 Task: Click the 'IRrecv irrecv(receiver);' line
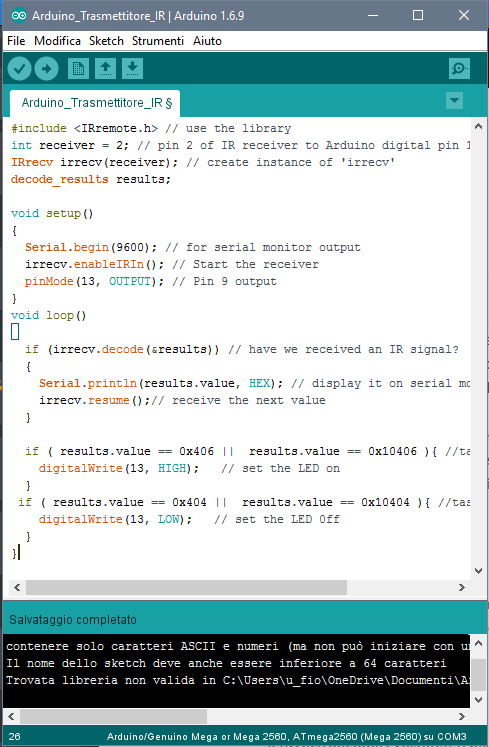coord(203,162)
